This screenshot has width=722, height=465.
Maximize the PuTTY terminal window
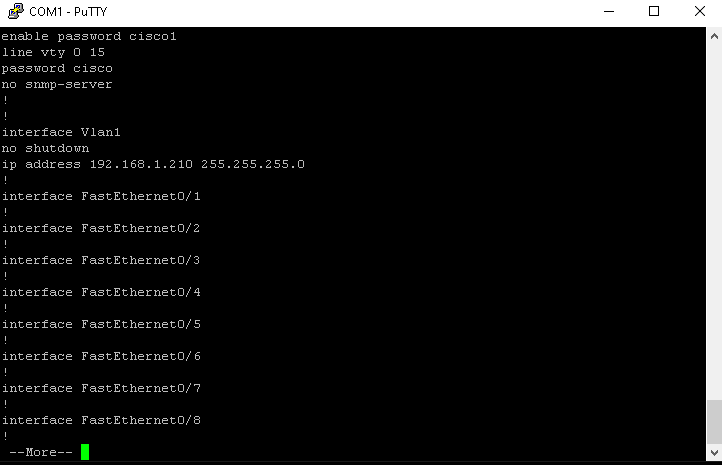pos(654,12)
